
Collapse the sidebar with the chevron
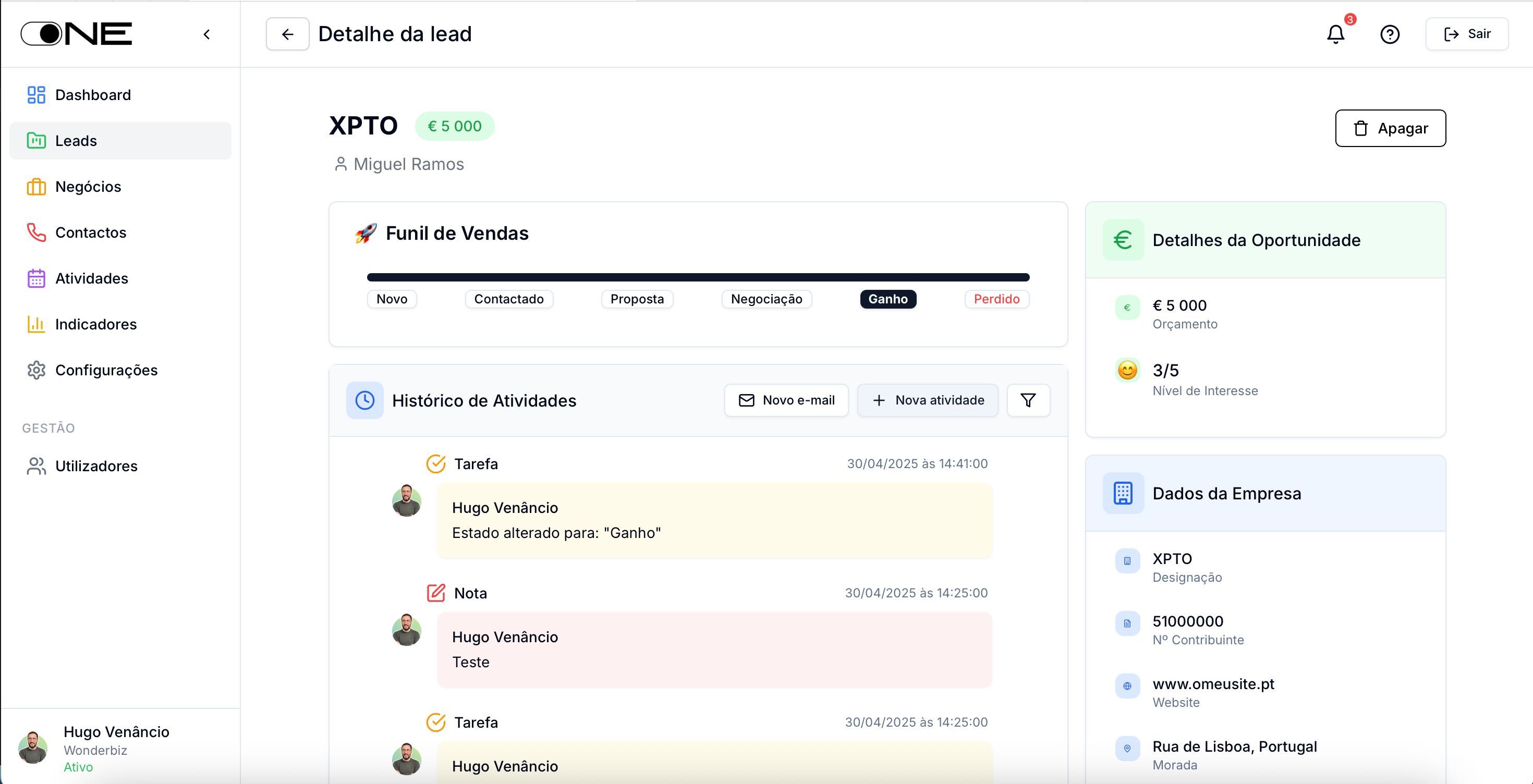[206, 34]
